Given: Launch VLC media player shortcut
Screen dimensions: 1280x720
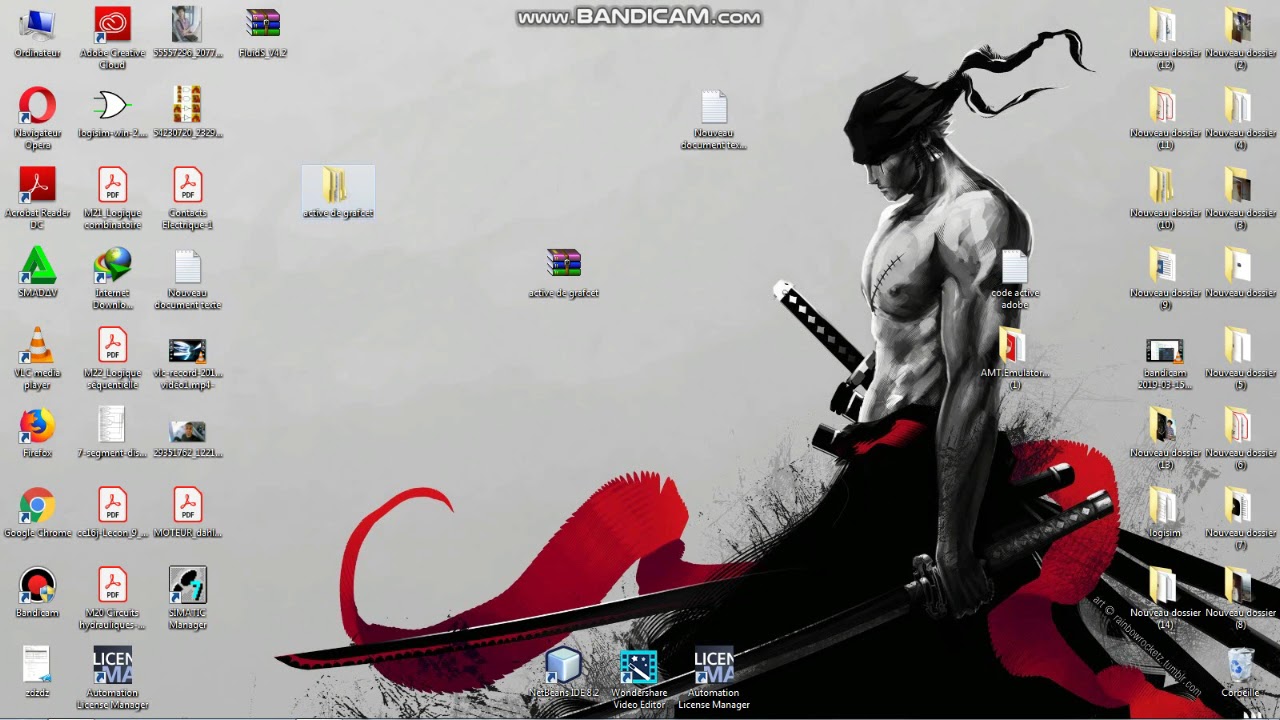Looking at the screenshot, I should [x=37, y=358].
